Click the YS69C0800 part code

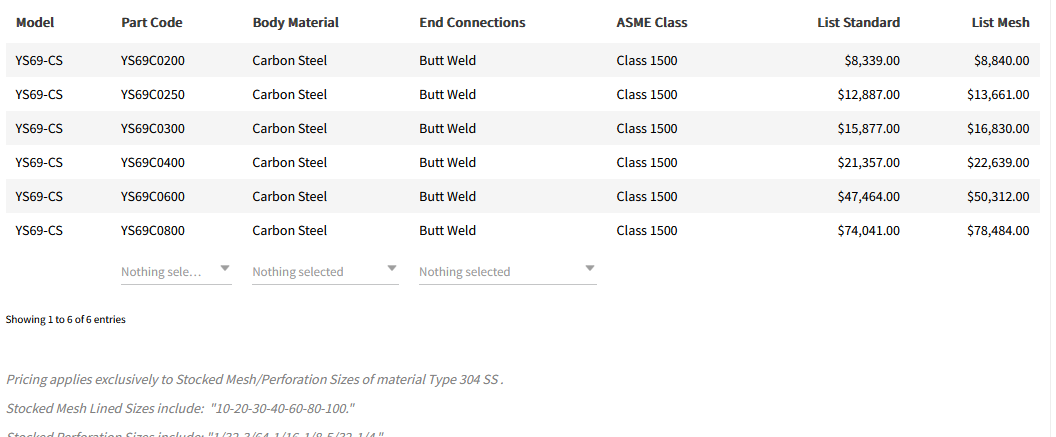[152, 230]
